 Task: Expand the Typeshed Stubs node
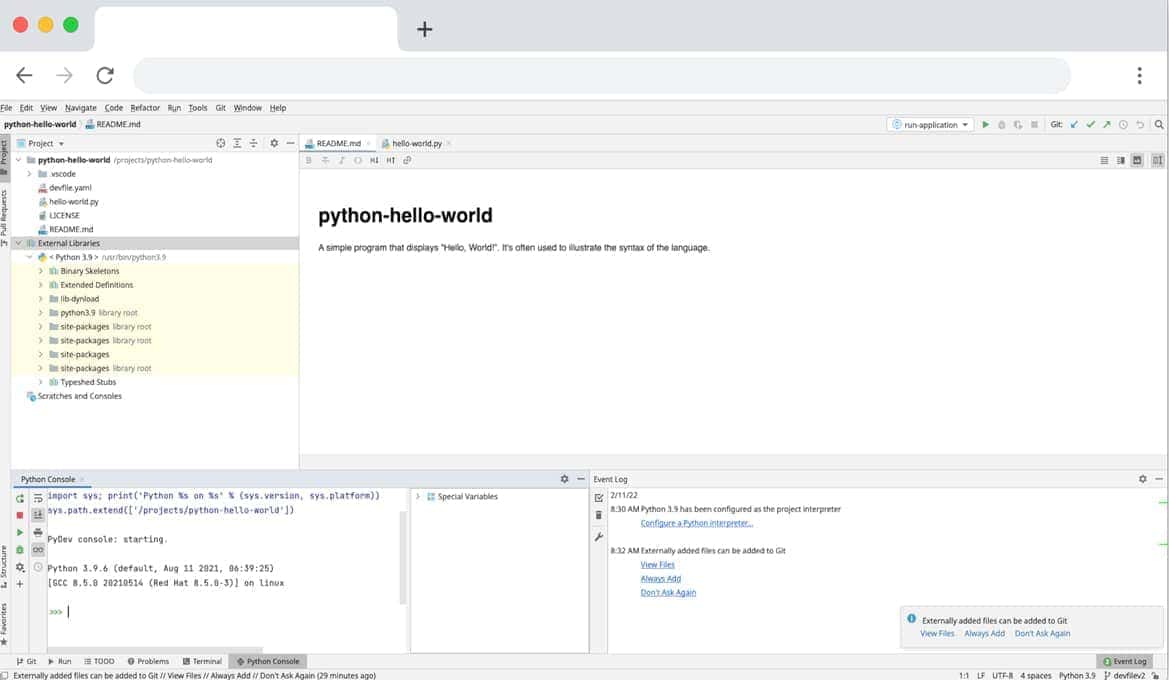pos(40,382)
